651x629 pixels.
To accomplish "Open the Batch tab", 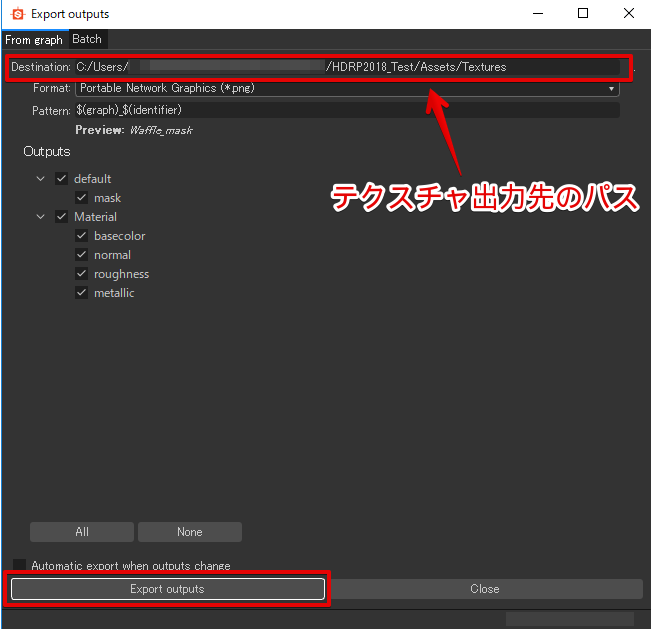I will [87, 39].
